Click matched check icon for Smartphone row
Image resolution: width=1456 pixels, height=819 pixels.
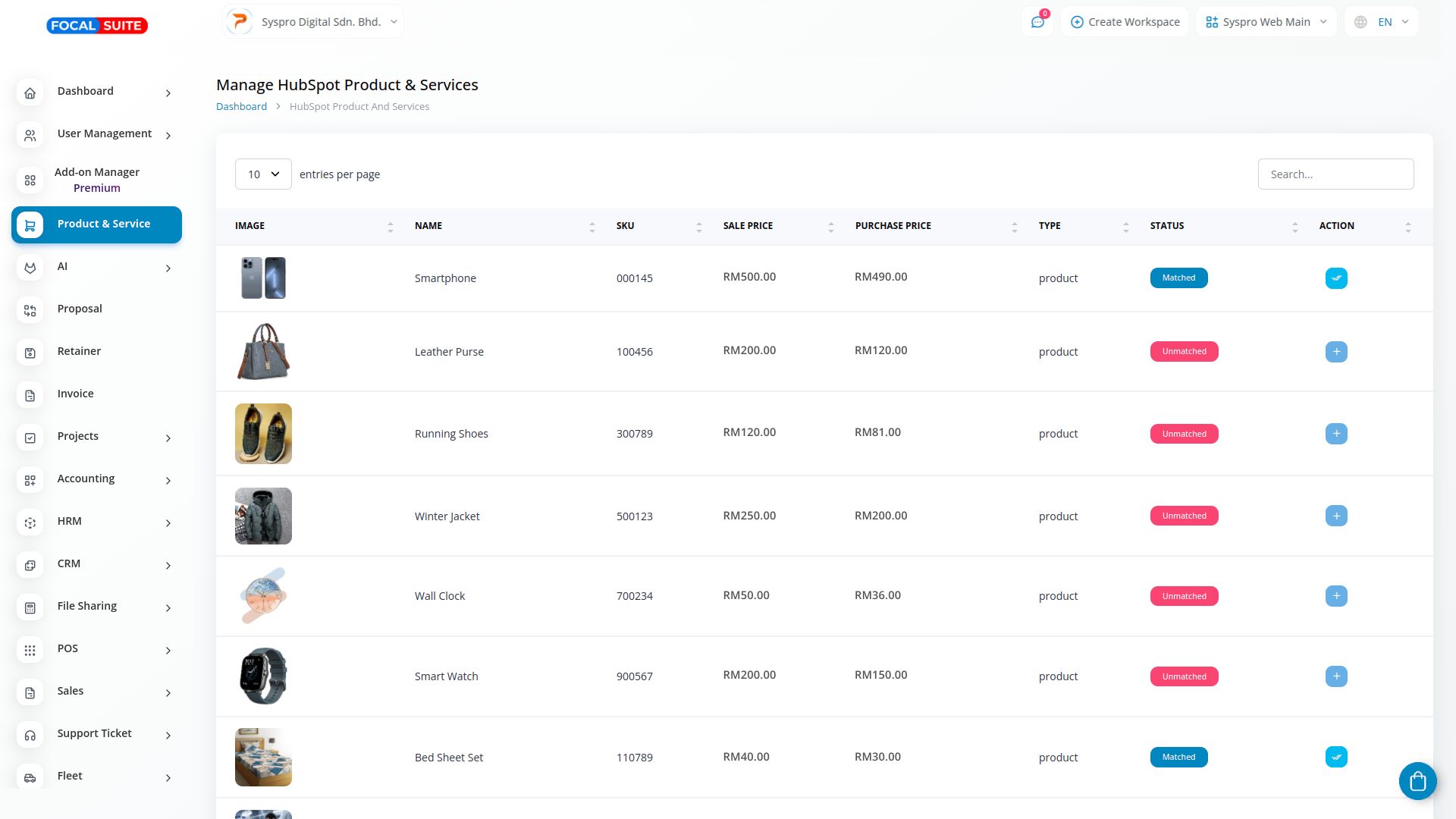point(1336,278)
